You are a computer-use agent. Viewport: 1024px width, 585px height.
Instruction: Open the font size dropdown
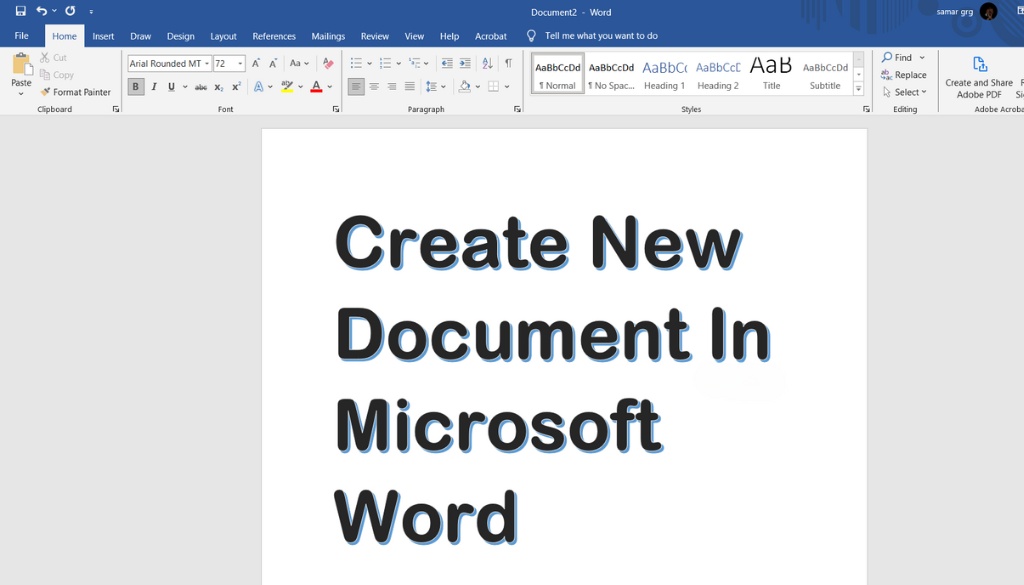click(240, 63)
